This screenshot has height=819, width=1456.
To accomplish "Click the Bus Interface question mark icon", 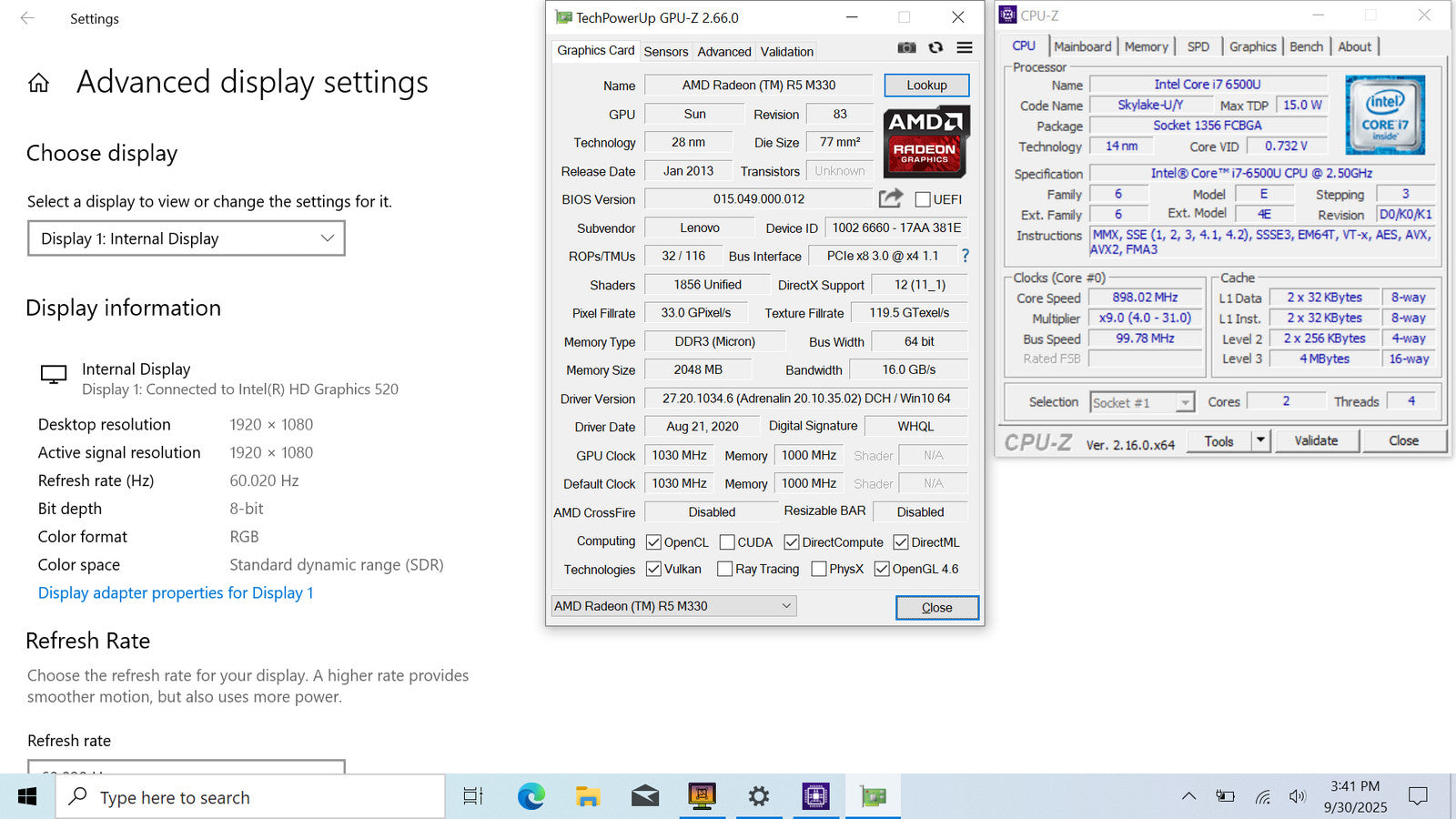I will (966, 256).
